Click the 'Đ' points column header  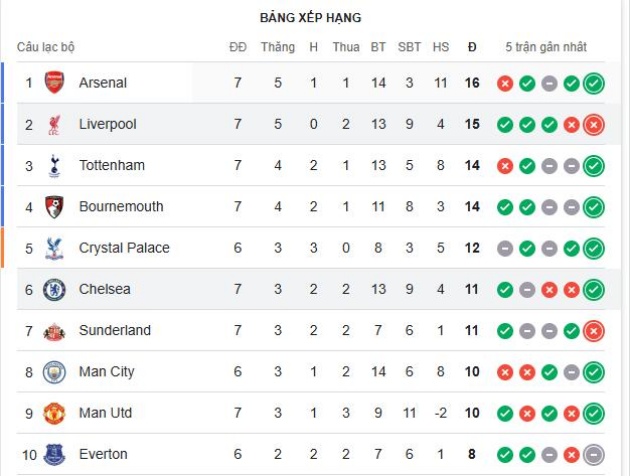click(x=472, y=47)
